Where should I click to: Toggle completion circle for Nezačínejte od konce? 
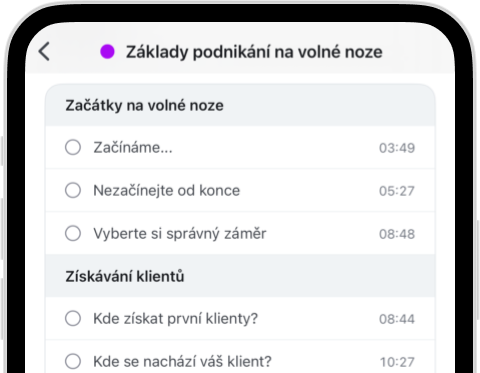pos(73,190)
